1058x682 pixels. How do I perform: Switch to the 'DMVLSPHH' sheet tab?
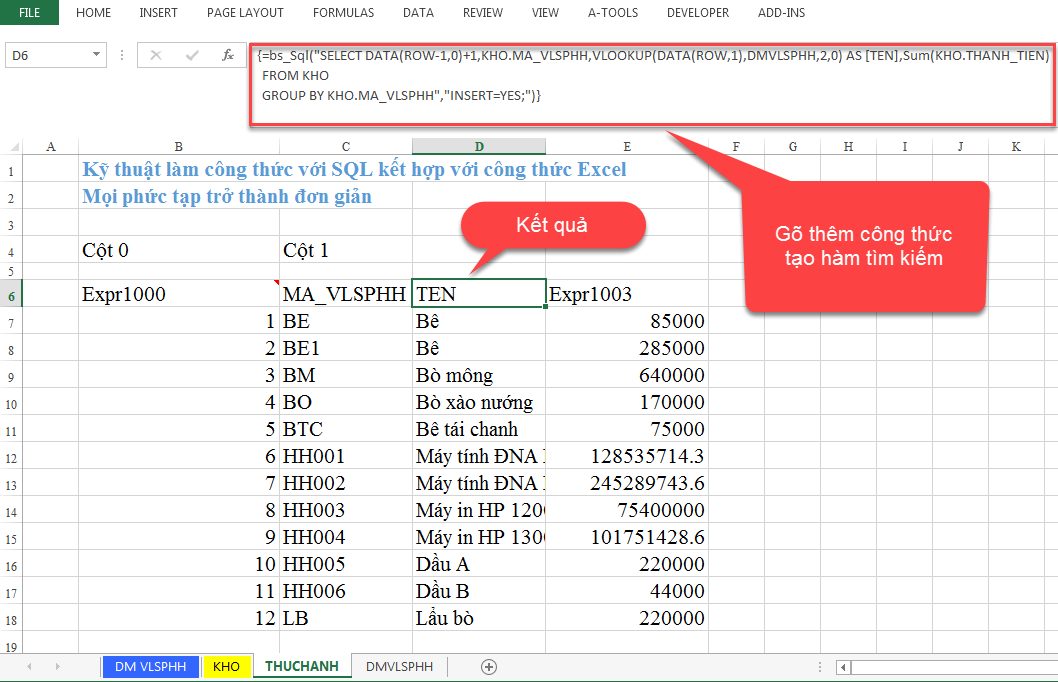pos(399,666)
